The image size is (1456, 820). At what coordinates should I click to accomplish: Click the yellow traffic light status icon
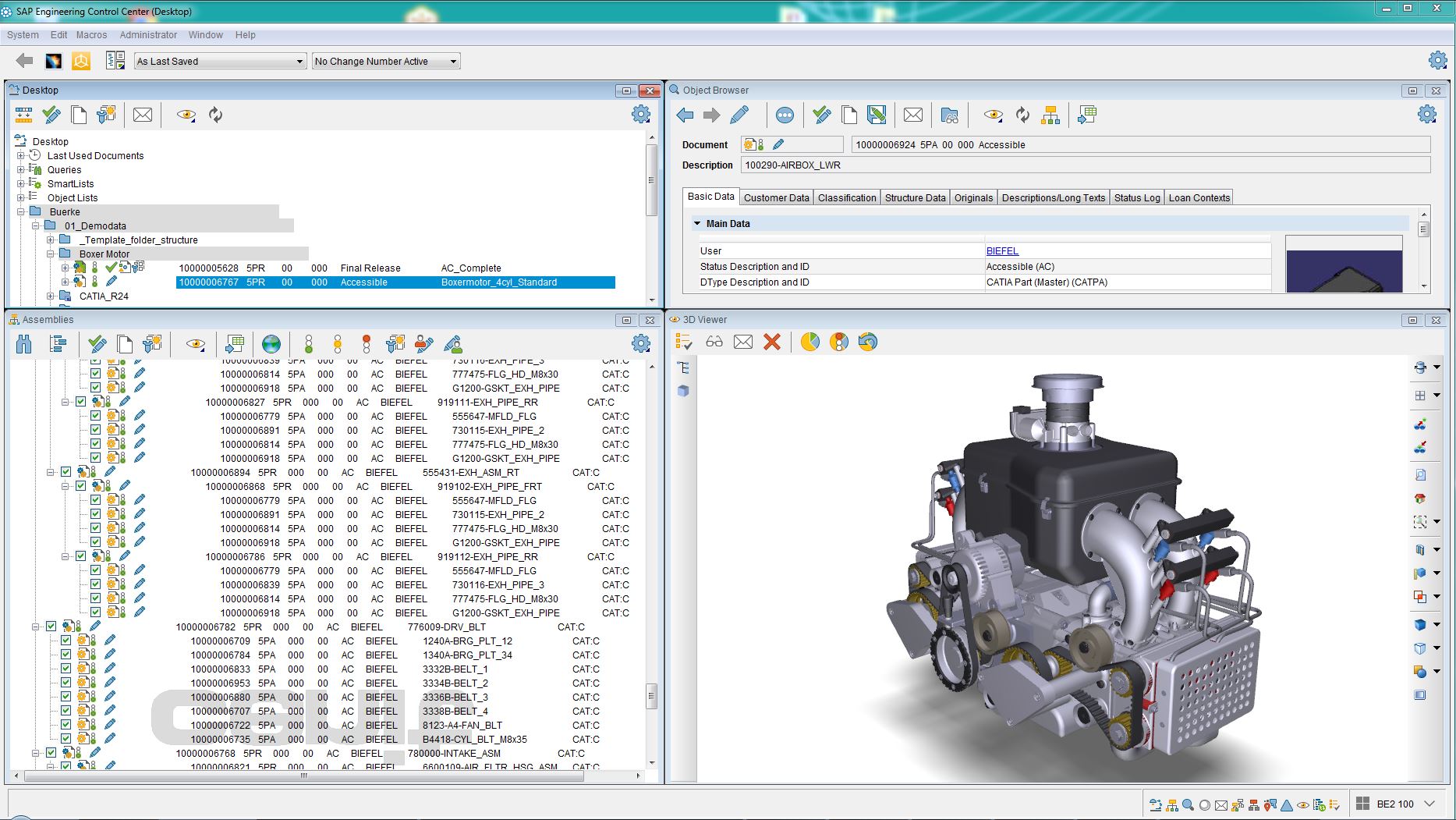[338, 344]
